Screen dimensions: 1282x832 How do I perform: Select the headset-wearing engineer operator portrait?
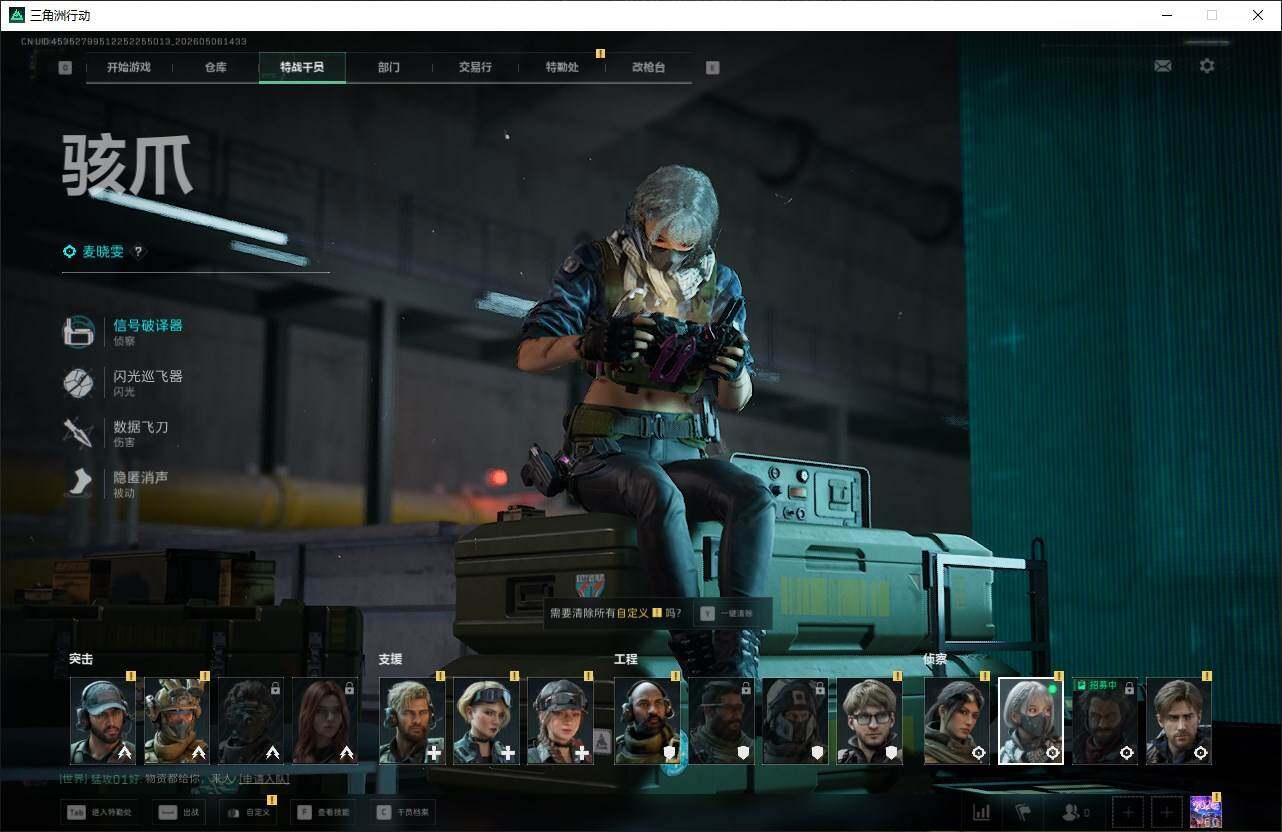click(647, 721)
